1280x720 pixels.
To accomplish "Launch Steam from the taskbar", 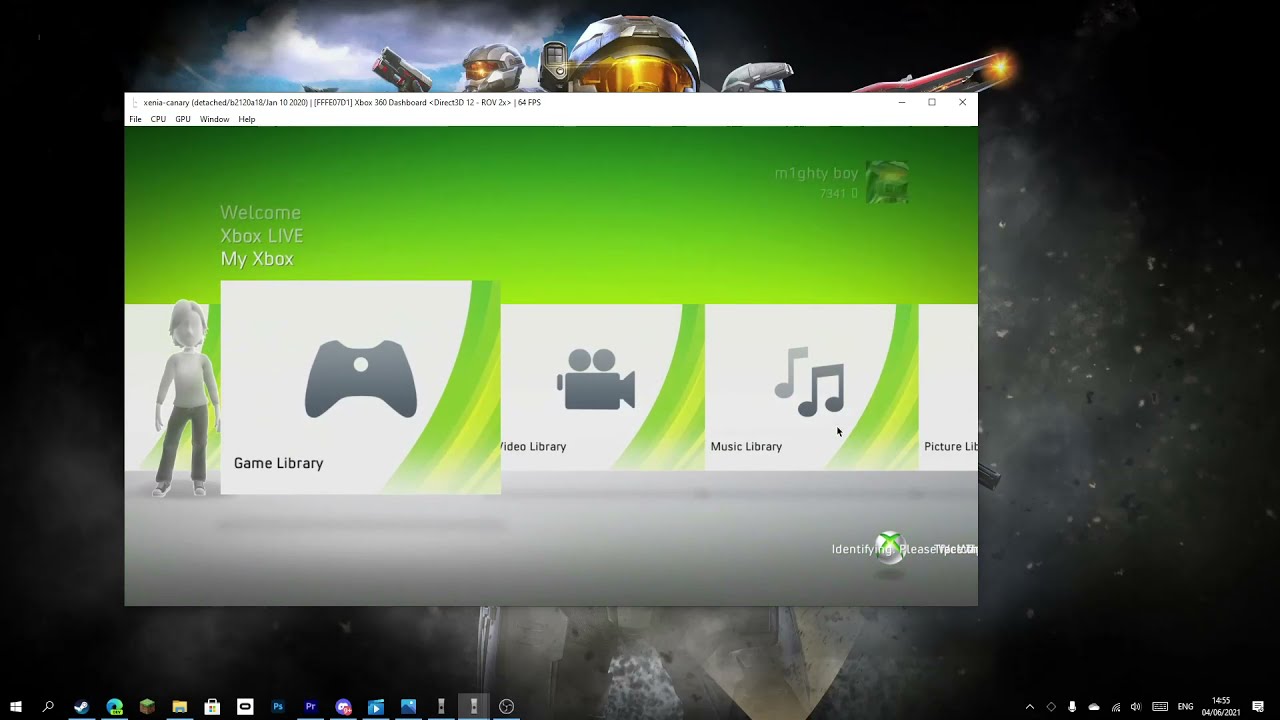I will point(81,707).
